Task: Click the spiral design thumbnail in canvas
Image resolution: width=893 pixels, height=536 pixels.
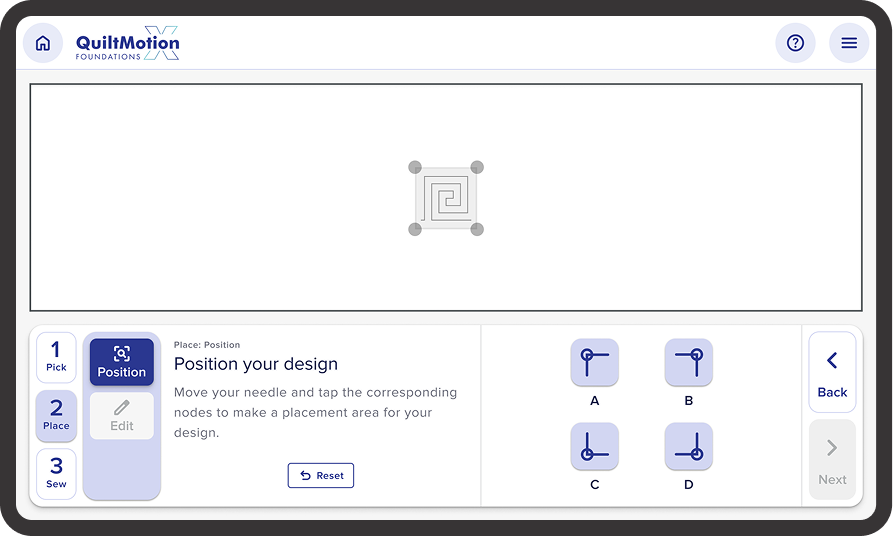Action: [x=446, y=198]
